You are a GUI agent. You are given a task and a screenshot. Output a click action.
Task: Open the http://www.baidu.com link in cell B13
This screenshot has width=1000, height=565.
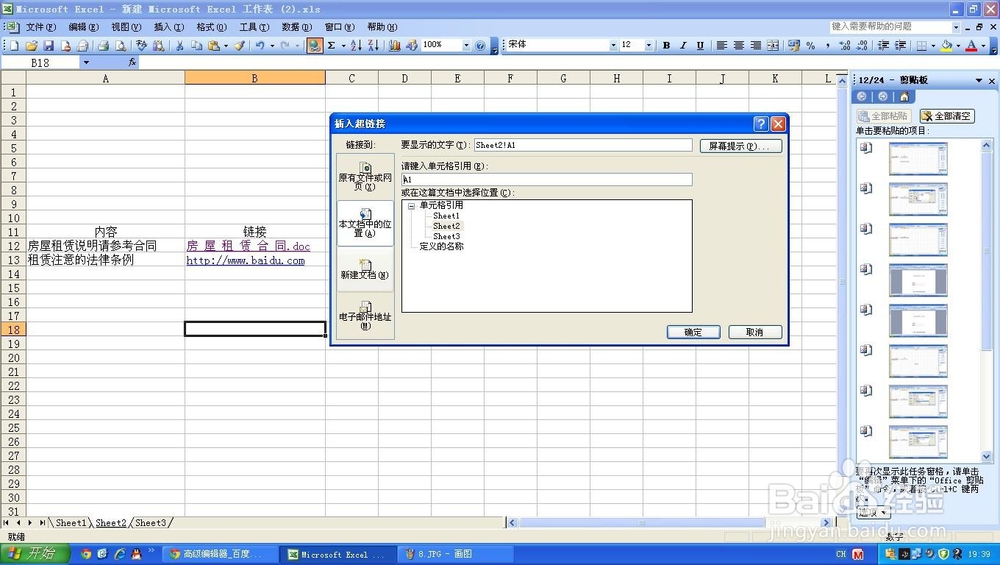[246, 260]
